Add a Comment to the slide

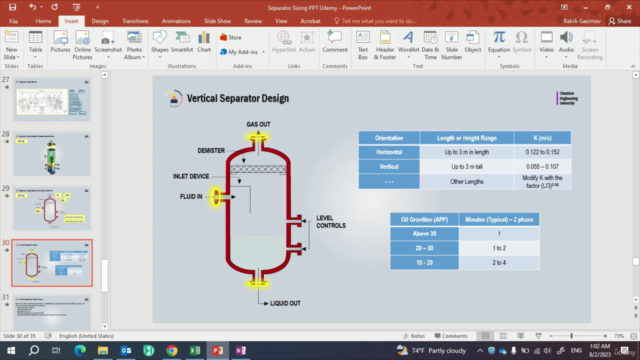pos(335,42)
